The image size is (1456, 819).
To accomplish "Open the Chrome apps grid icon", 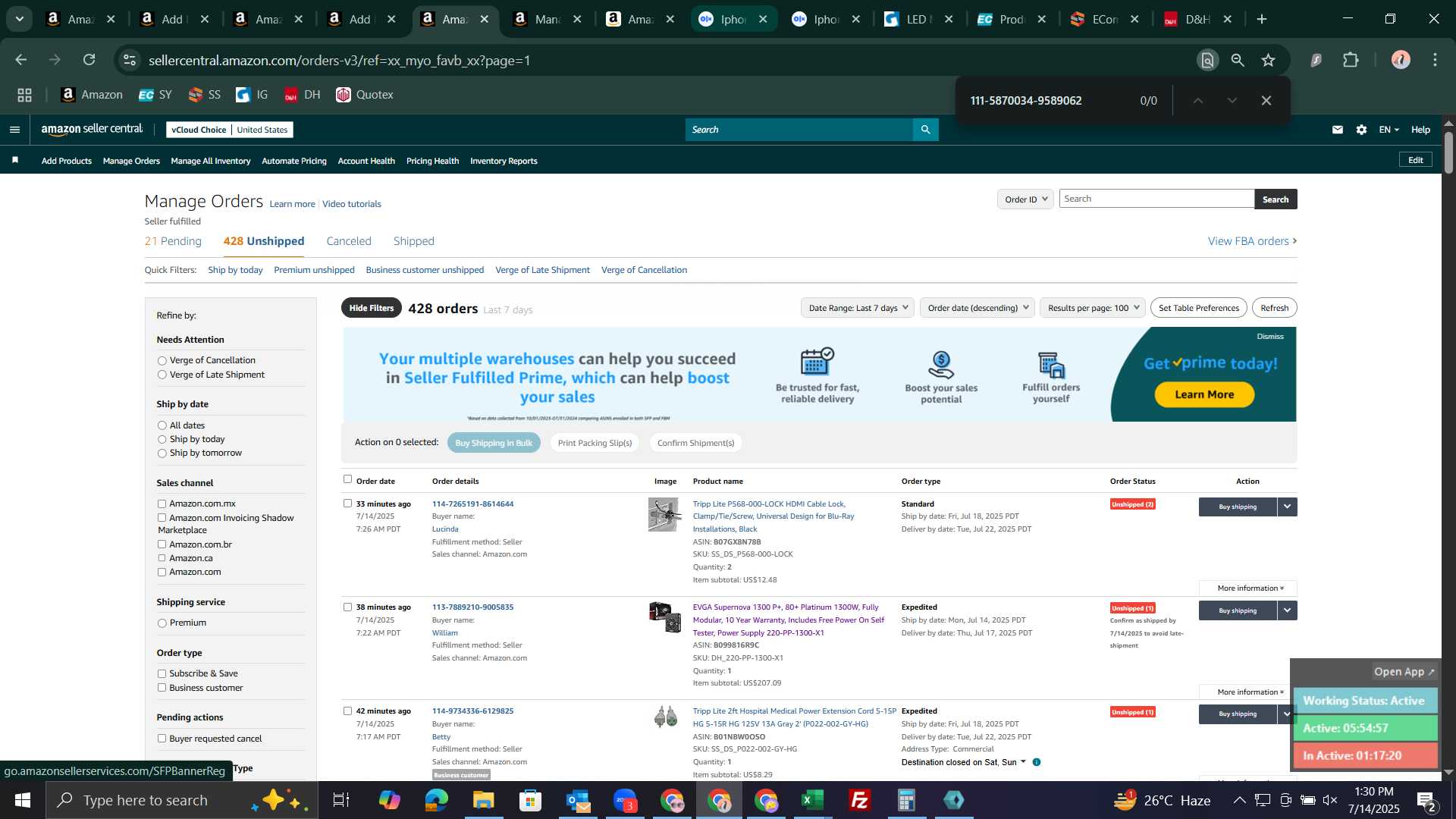I will pos(25,95).
